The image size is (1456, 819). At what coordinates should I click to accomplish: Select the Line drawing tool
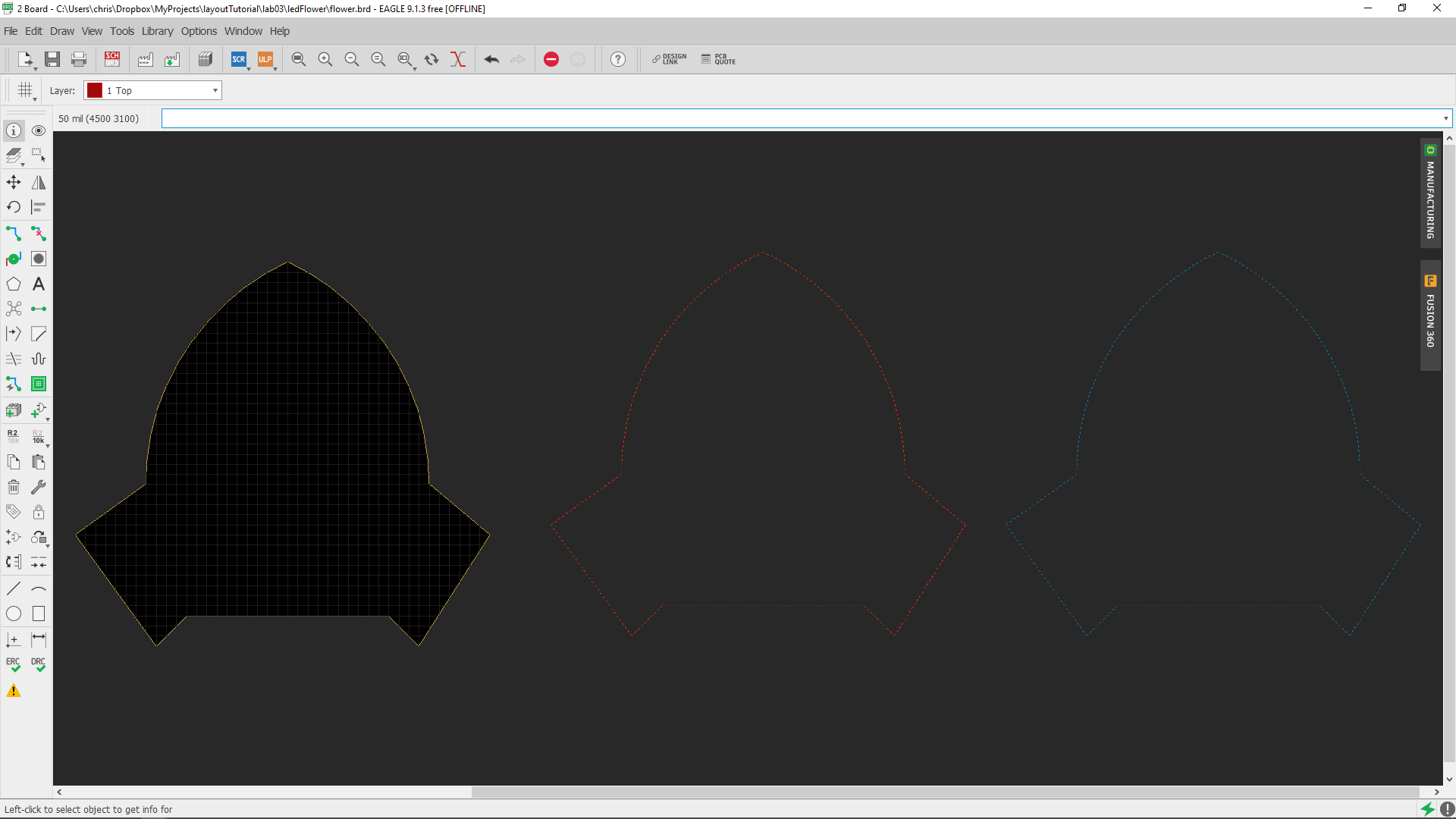(14, 588)
